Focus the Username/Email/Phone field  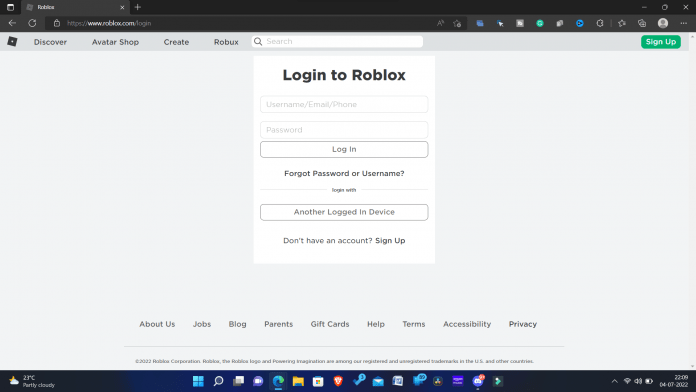coord(344,104)
